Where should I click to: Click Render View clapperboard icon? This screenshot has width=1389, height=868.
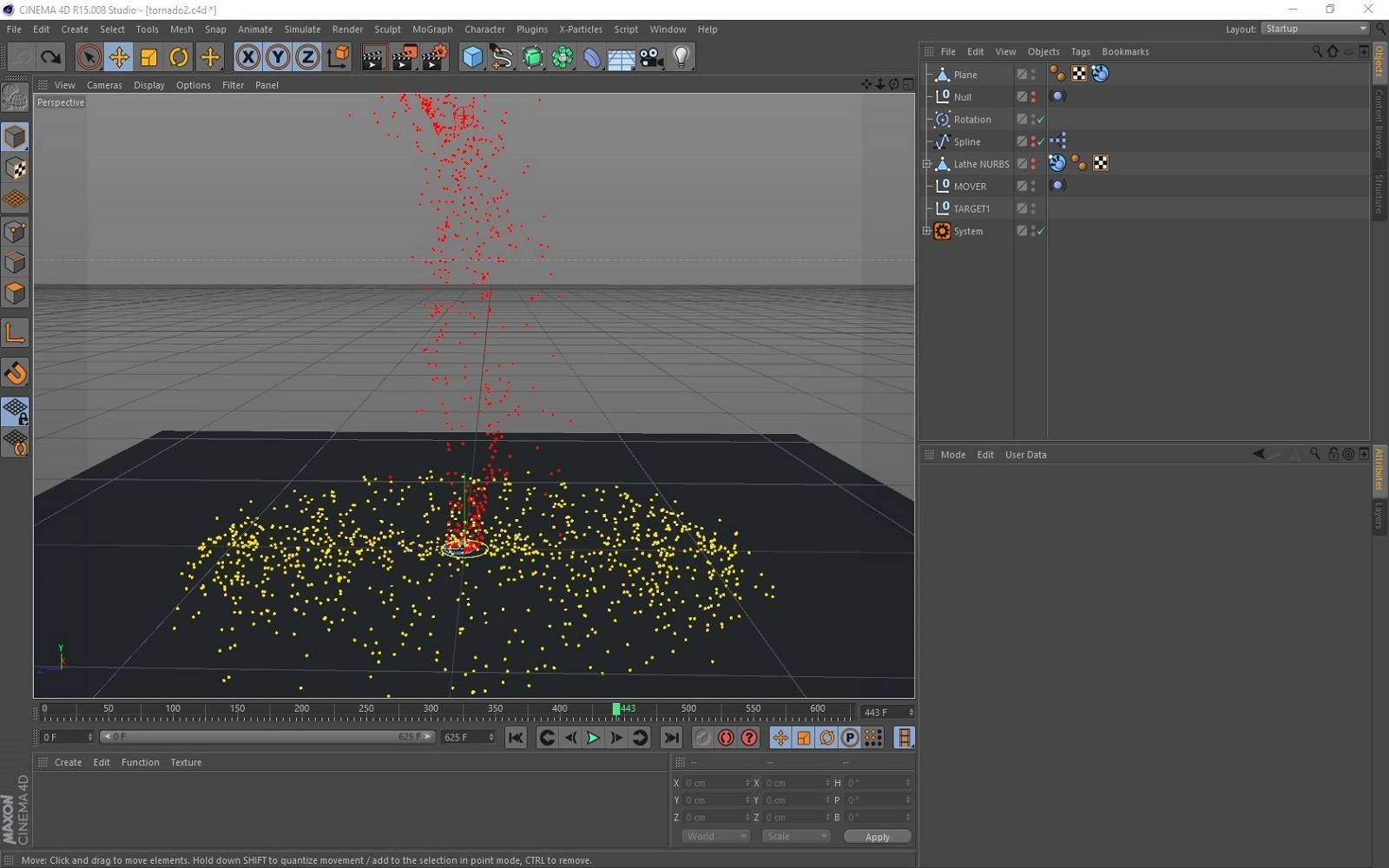(373, 57)
